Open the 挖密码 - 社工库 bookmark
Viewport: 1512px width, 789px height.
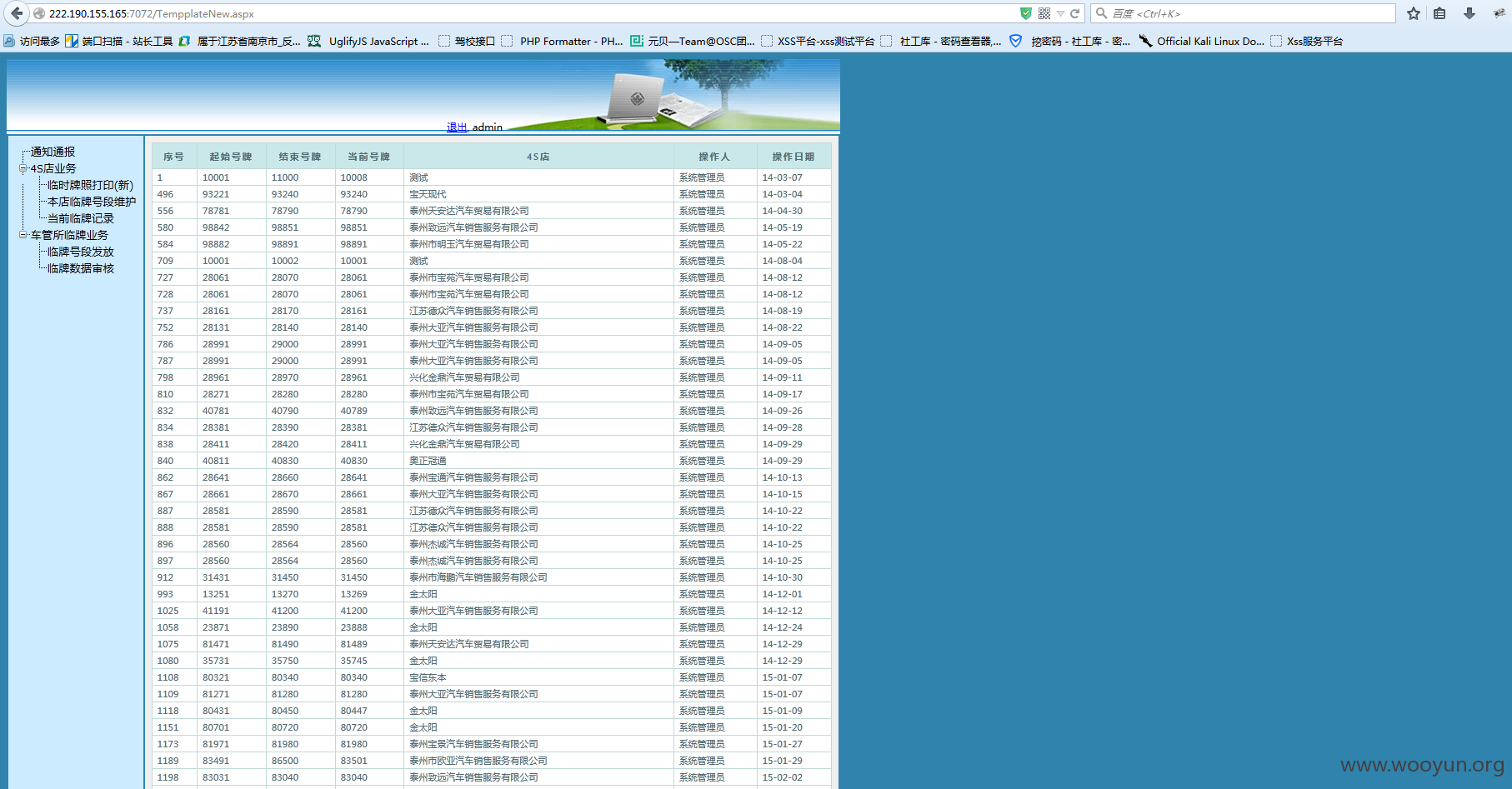tap(1070, 41)
